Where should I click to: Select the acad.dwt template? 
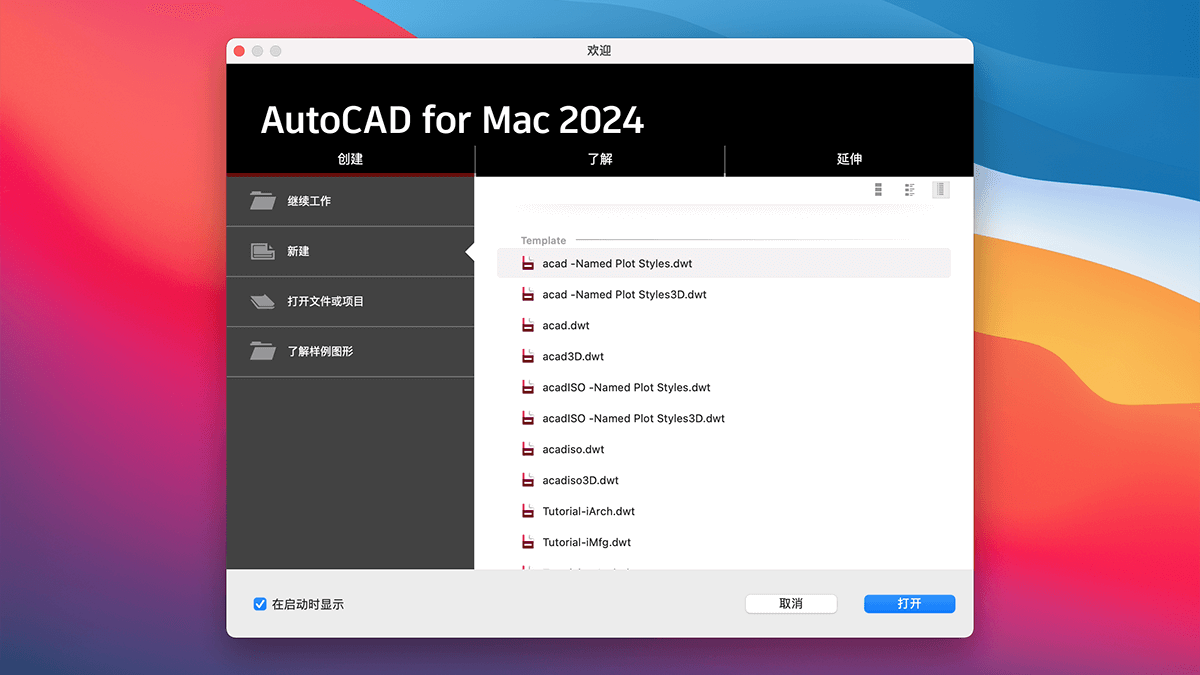click(724, 326)
